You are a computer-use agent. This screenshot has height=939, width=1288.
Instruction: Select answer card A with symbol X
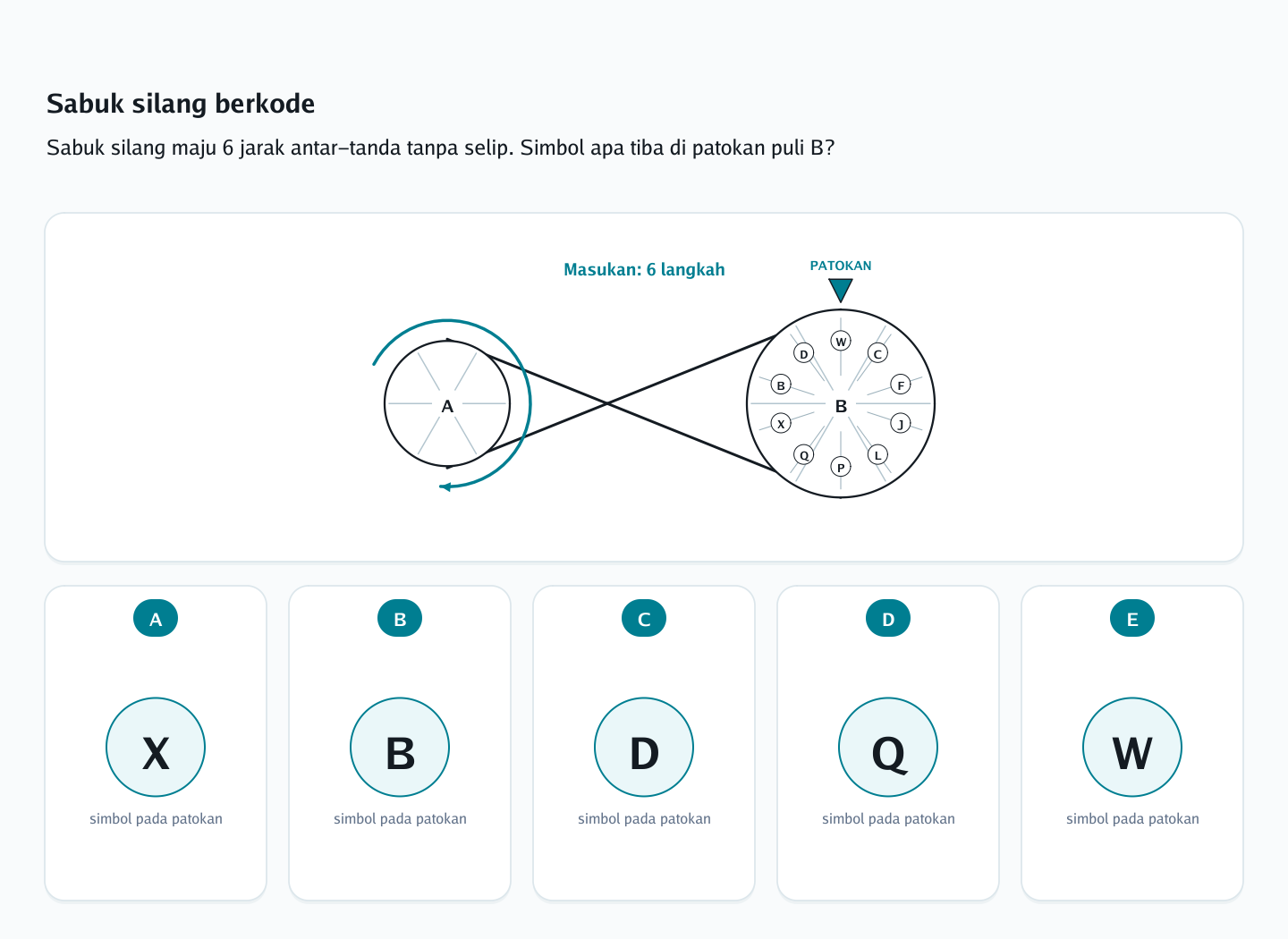[156, 743]
